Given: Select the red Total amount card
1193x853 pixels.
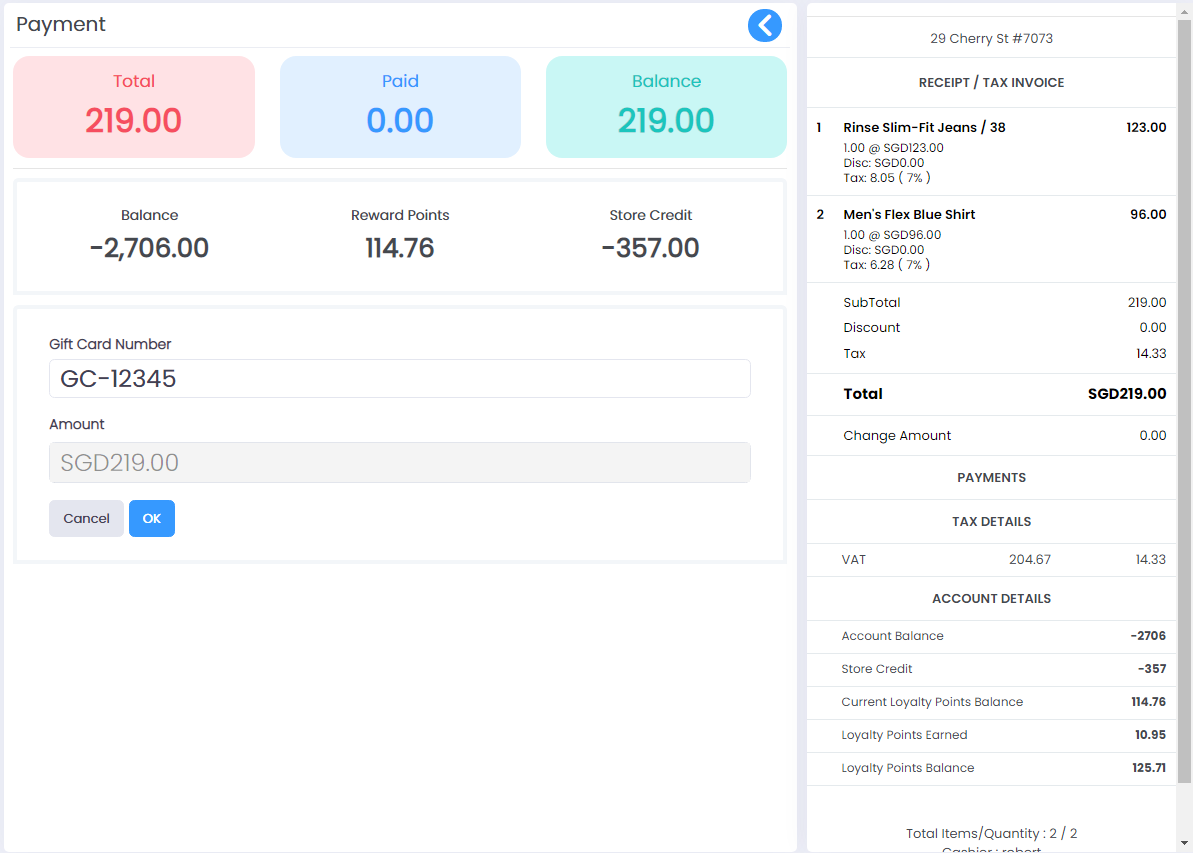Looking at the screenshot, I should tap(133, 106).
